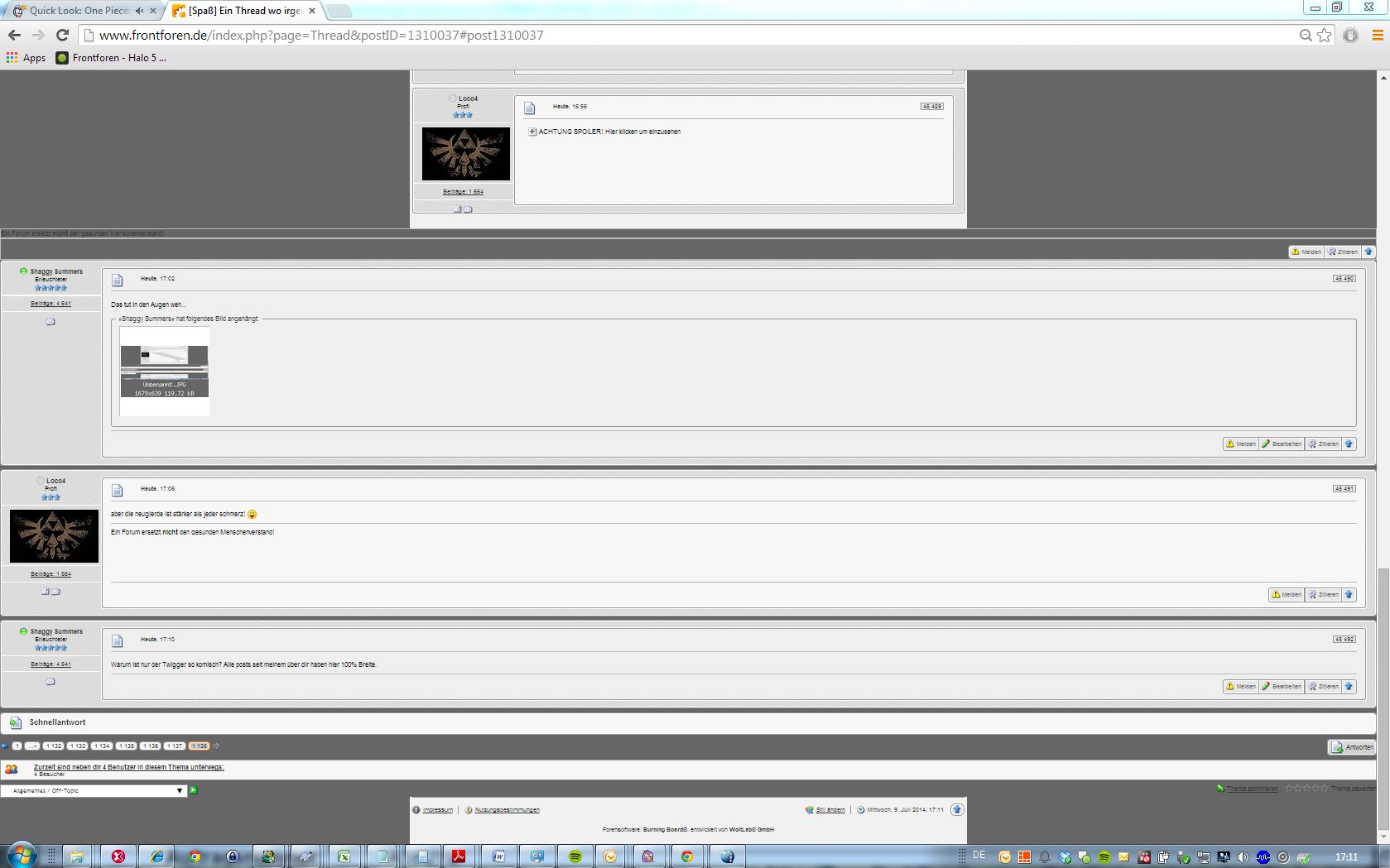Open Spotify from the Windows taskbar
1390x868 pixels.
575,856
